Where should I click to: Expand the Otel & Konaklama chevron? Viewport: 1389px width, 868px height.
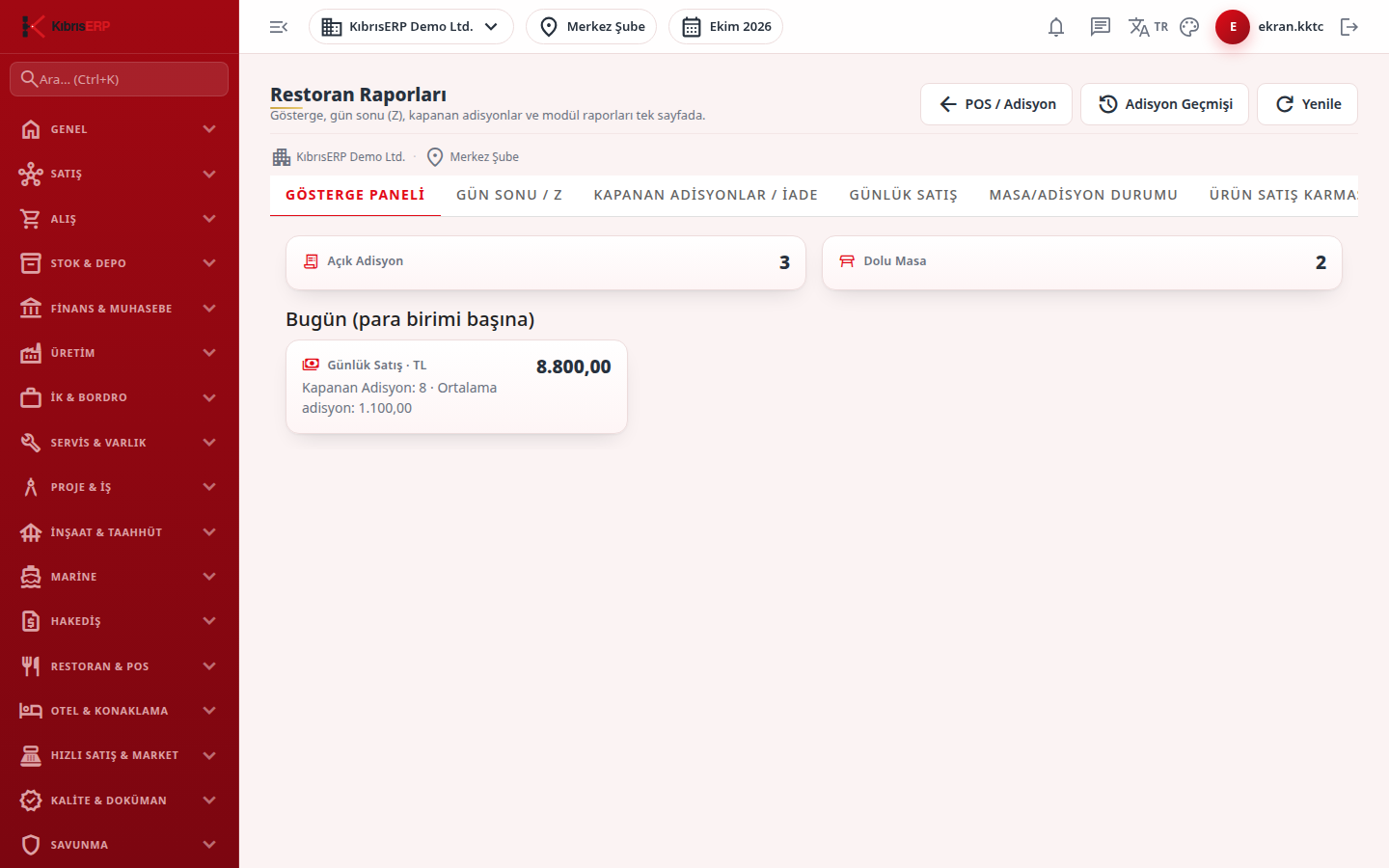click(x=209, y=711)
